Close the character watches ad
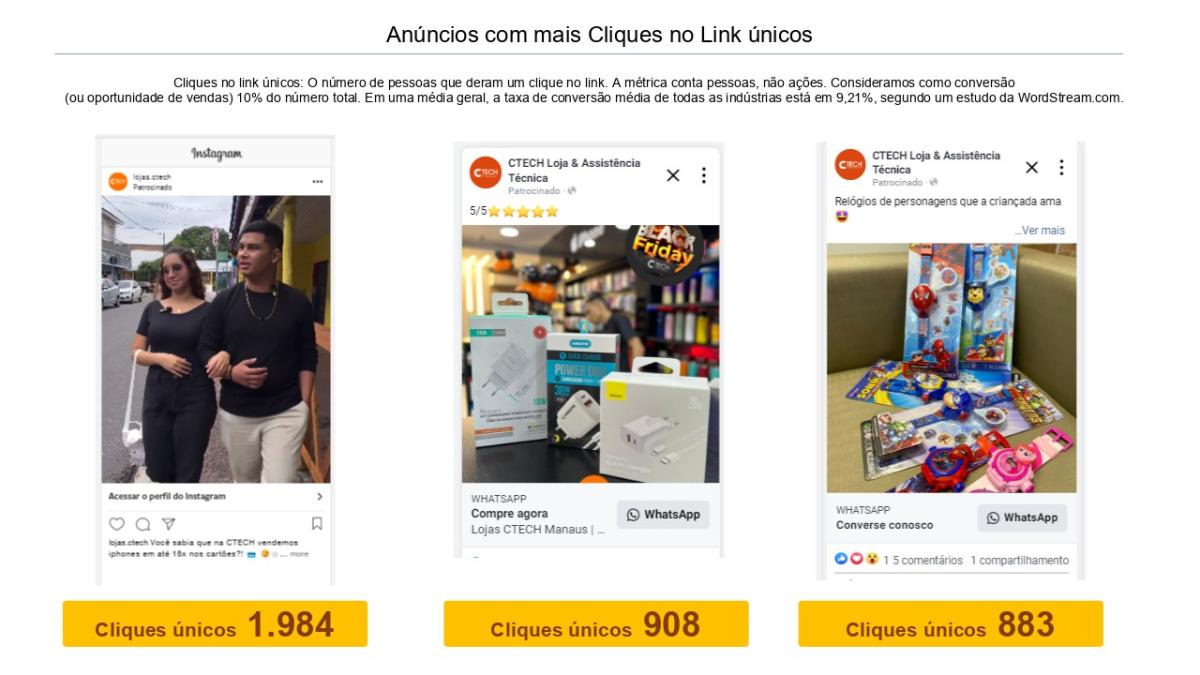This screenshot has width=1200, height=675. click(1032, 167)
